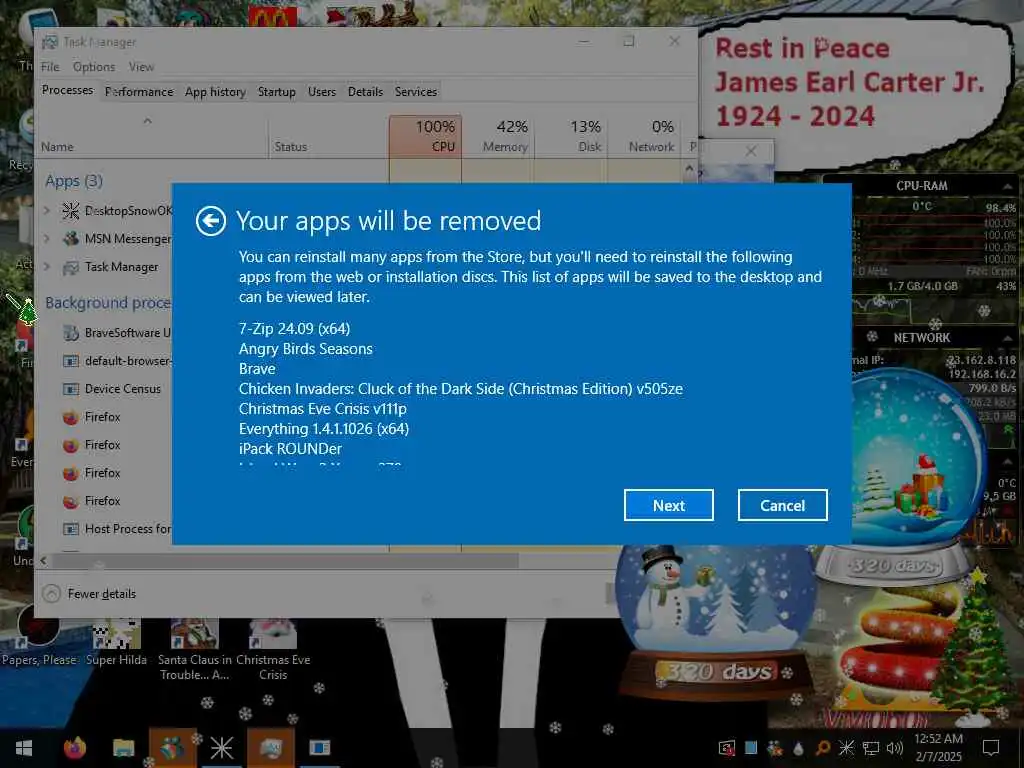The height and width of the screenshot is (768, 1024).
Task: Expand the MSN Messenger process row
Action: pos(46,238)
